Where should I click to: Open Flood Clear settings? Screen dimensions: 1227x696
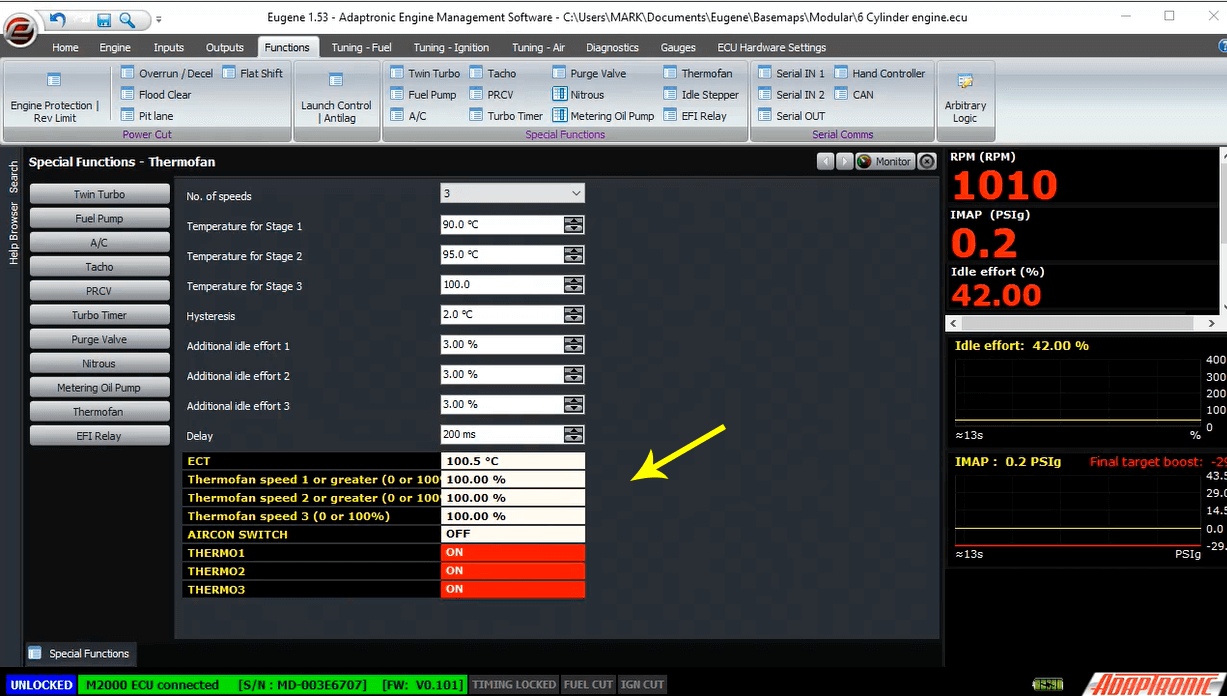click(x=156, y=95)
